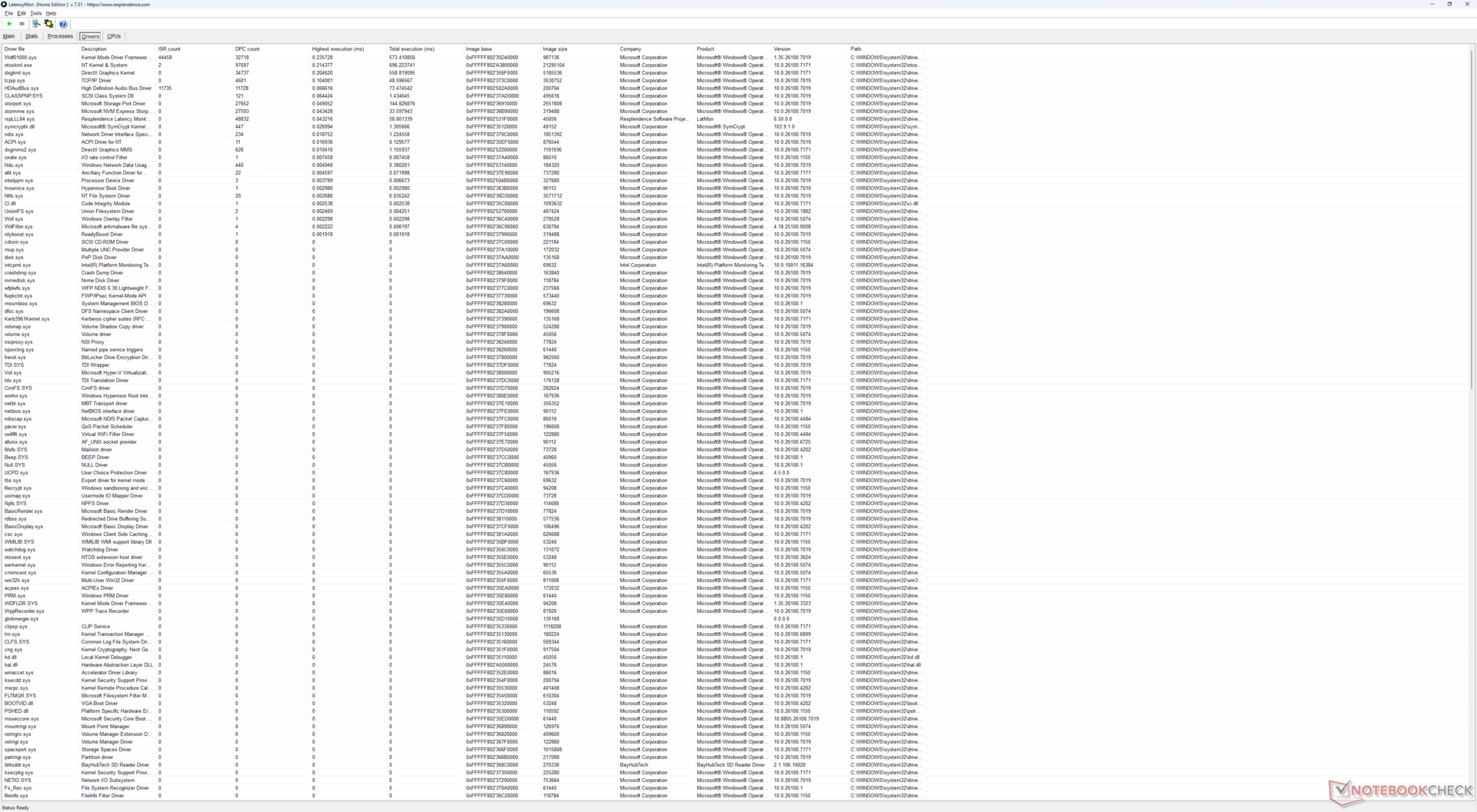Image resolution: width=1477 pixels, height=812 pixels.
Task: Click the gray stop monitor button
Action: pyautogui.click(x=22, y=24)
